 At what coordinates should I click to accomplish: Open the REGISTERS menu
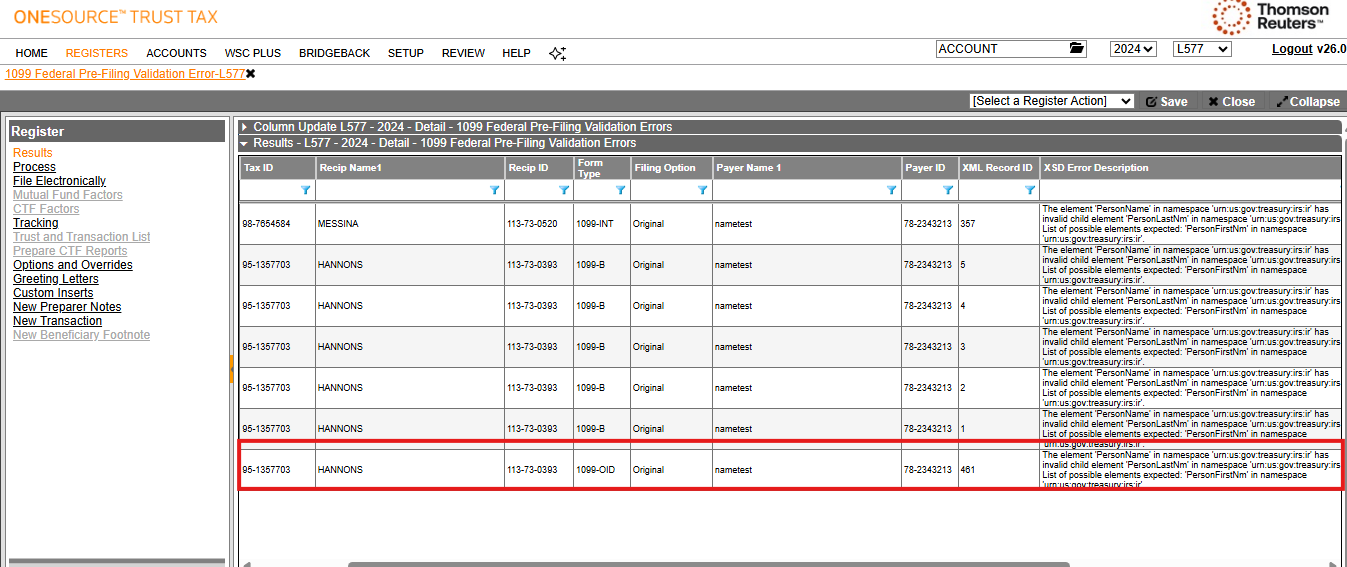click(x=97, y=53)
